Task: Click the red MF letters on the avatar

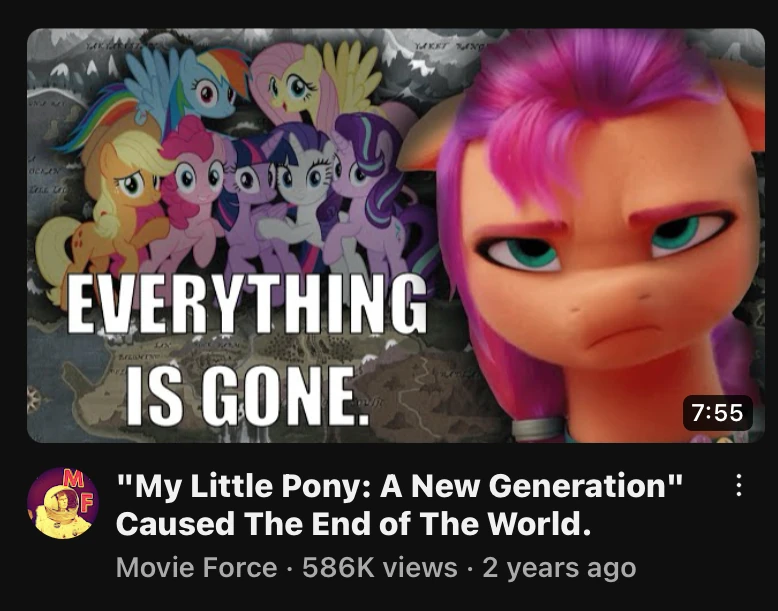Action: (x=77, y=491)
